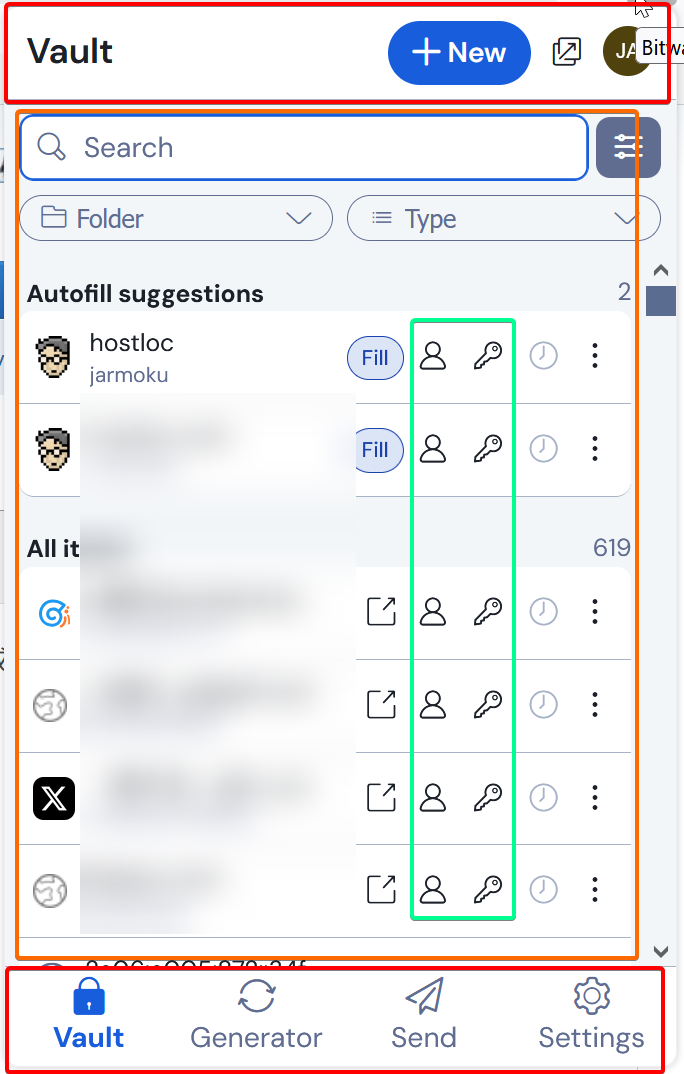Viewport: 684px width, 1074px height.
Task: Click Fill on second autofill suggestion
Action: point(375,450)
